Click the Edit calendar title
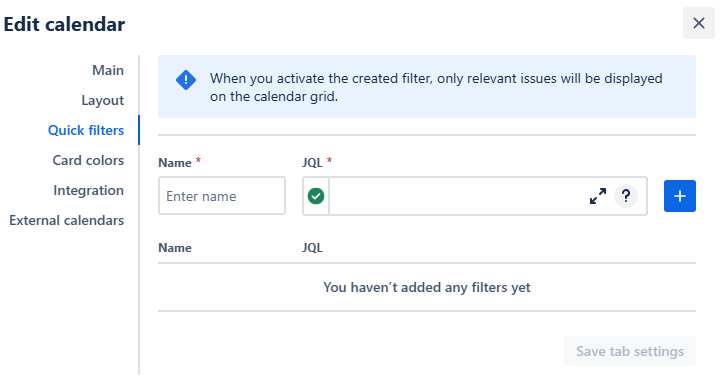 64,24
